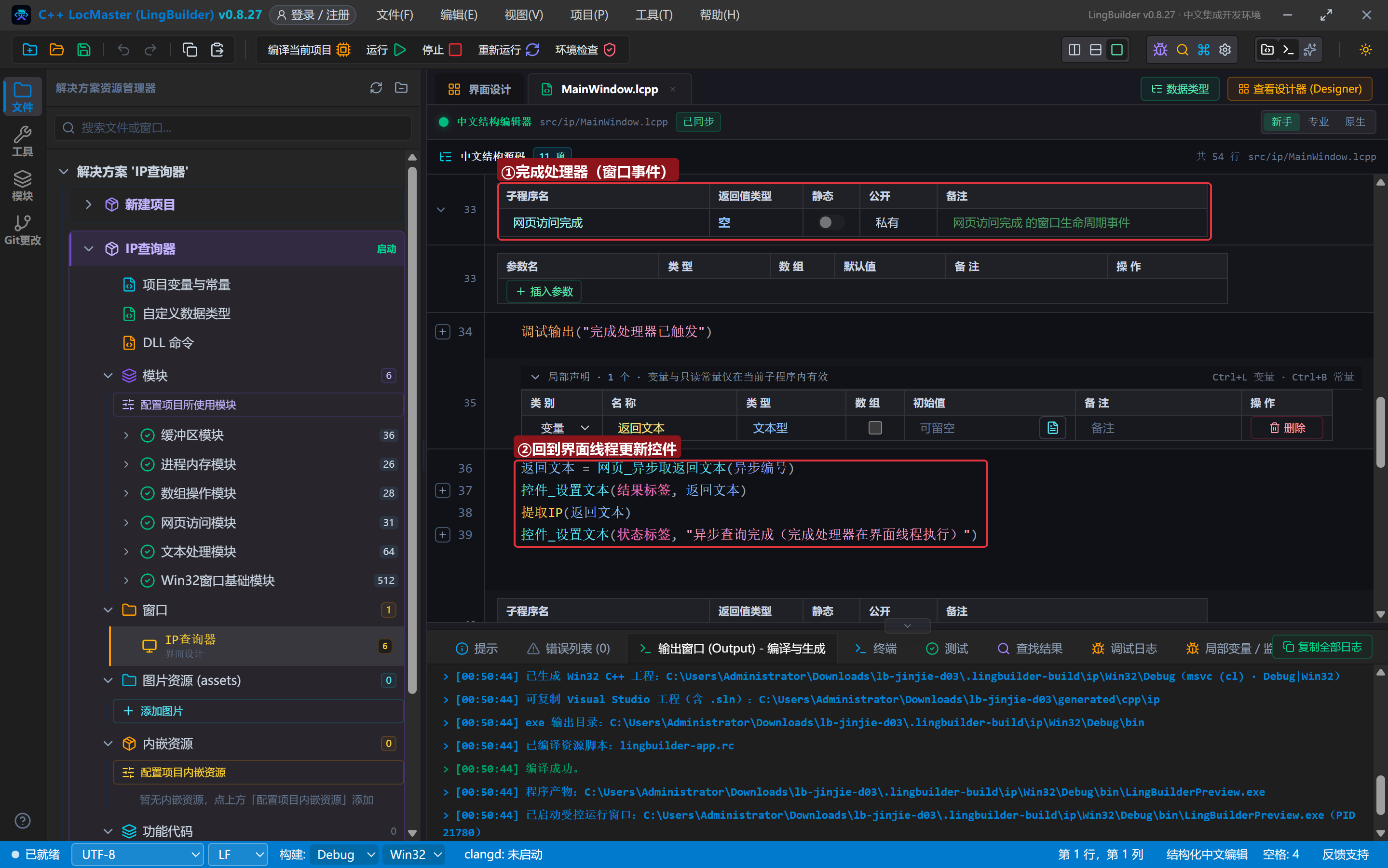1388x868 pixels.
Task: Refresh the solution explorer
Action: click(x=376, y=88)
